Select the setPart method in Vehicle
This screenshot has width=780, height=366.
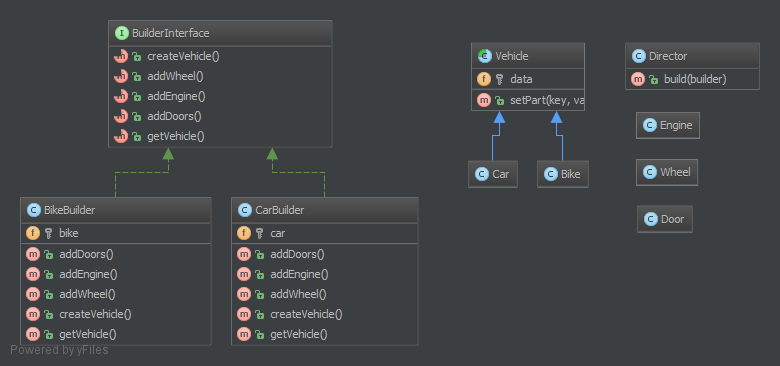point(547,100)
